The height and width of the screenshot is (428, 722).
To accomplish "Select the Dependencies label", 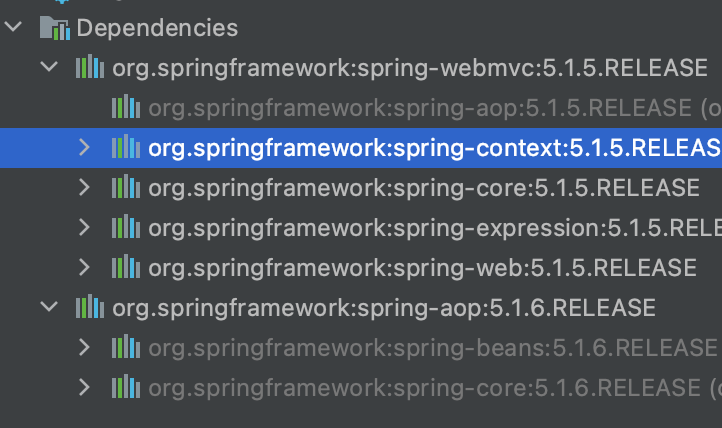I will 157,28.
